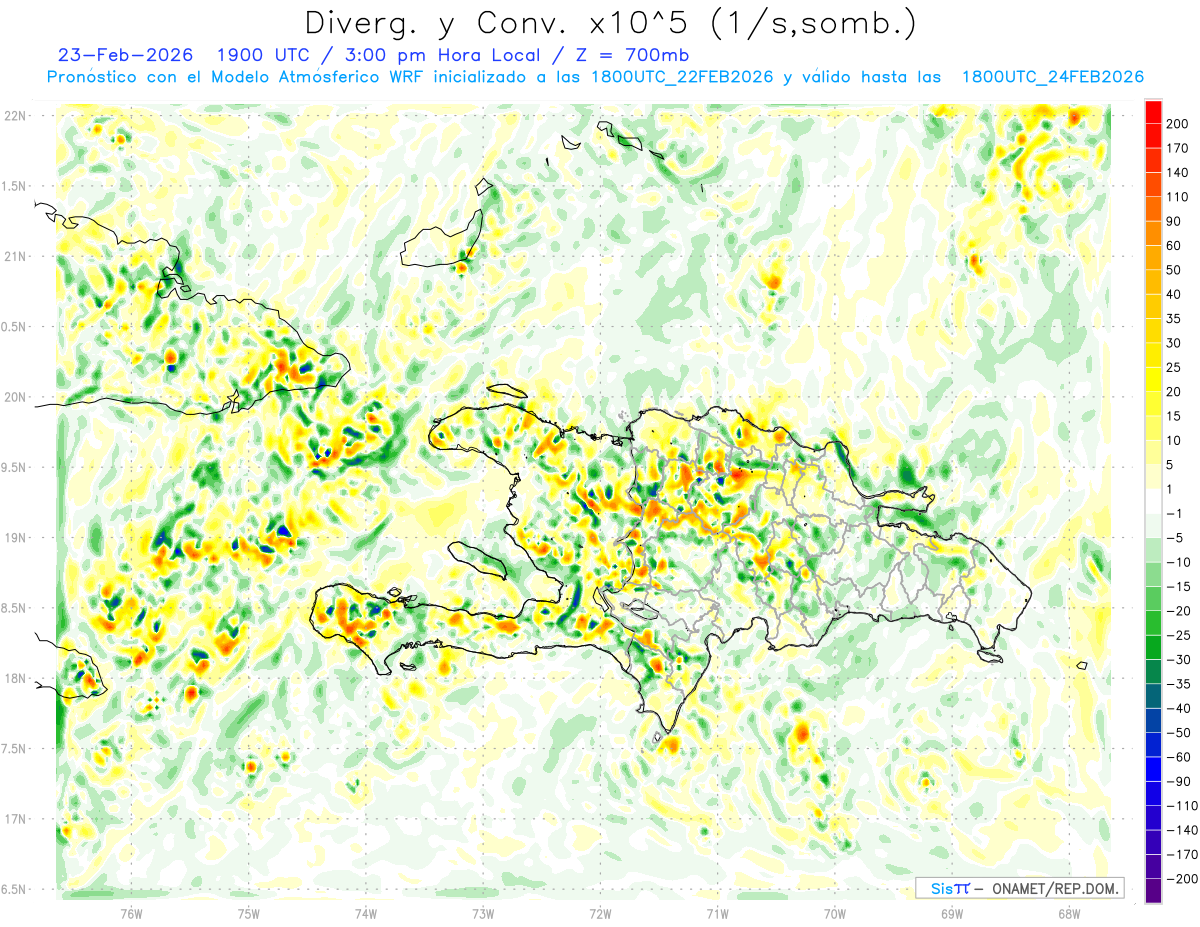Image resolution: width=1200 pixels, height=927 pixels.
Task: Click the latitude label '6.5N'
Action: 14,889
